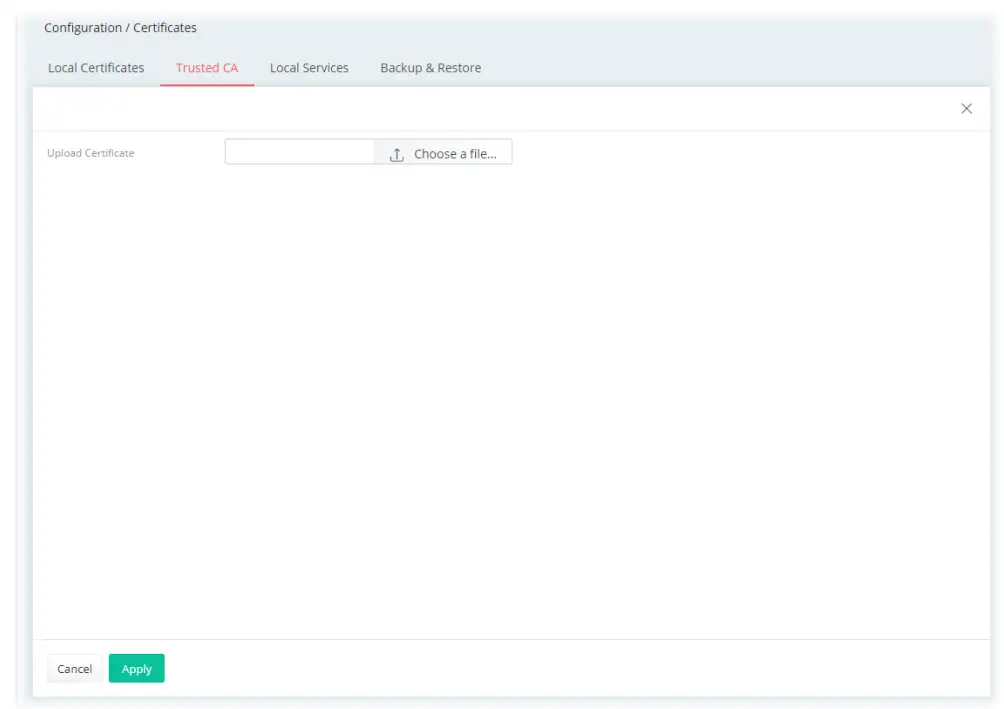Click the Upload Certificate file path field
Viewport: 1004px width, 709px height.
pyautogui.click(x=300, y=151)
